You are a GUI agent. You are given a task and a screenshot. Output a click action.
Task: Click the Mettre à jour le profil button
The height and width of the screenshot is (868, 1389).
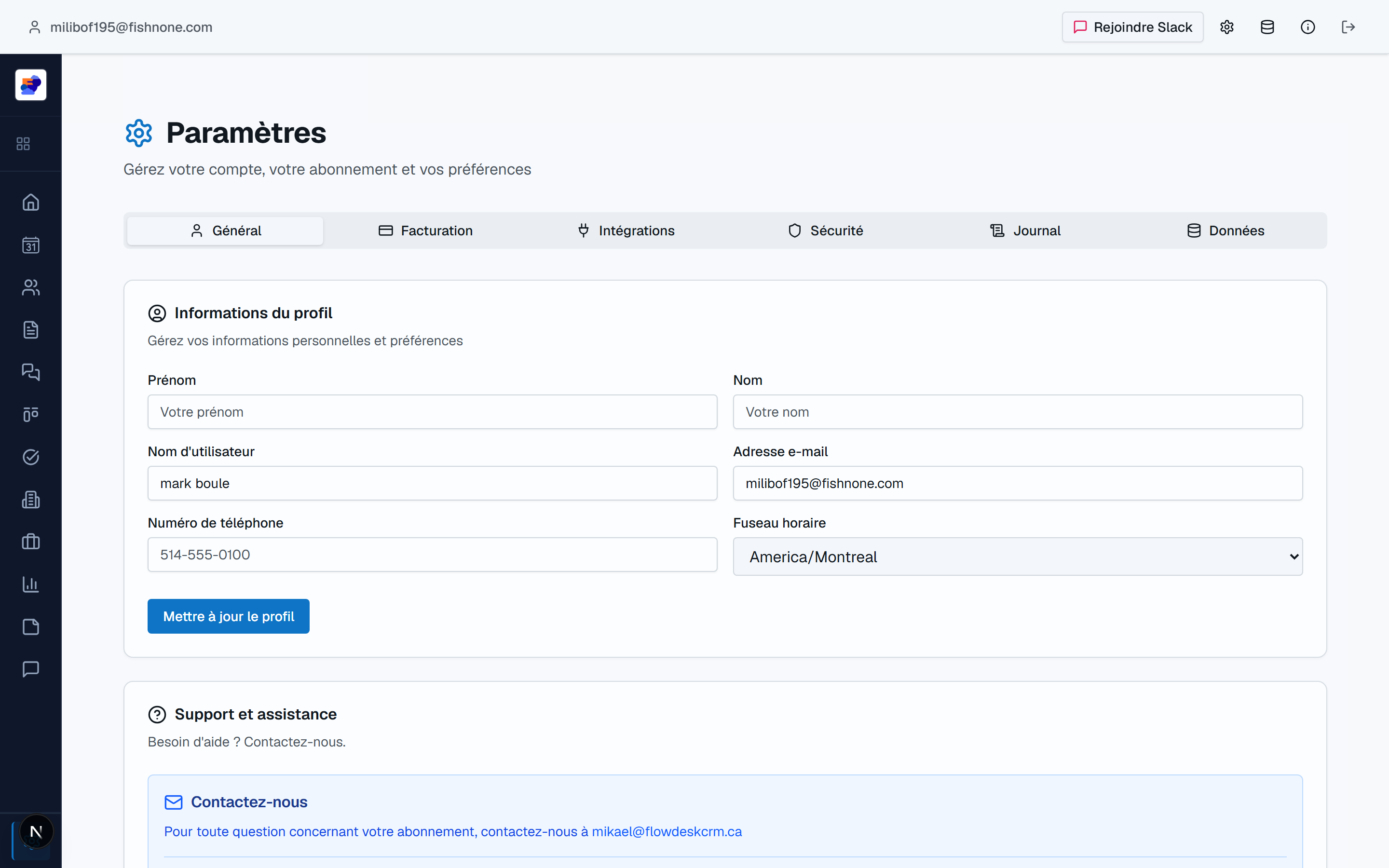pos(229,616)
